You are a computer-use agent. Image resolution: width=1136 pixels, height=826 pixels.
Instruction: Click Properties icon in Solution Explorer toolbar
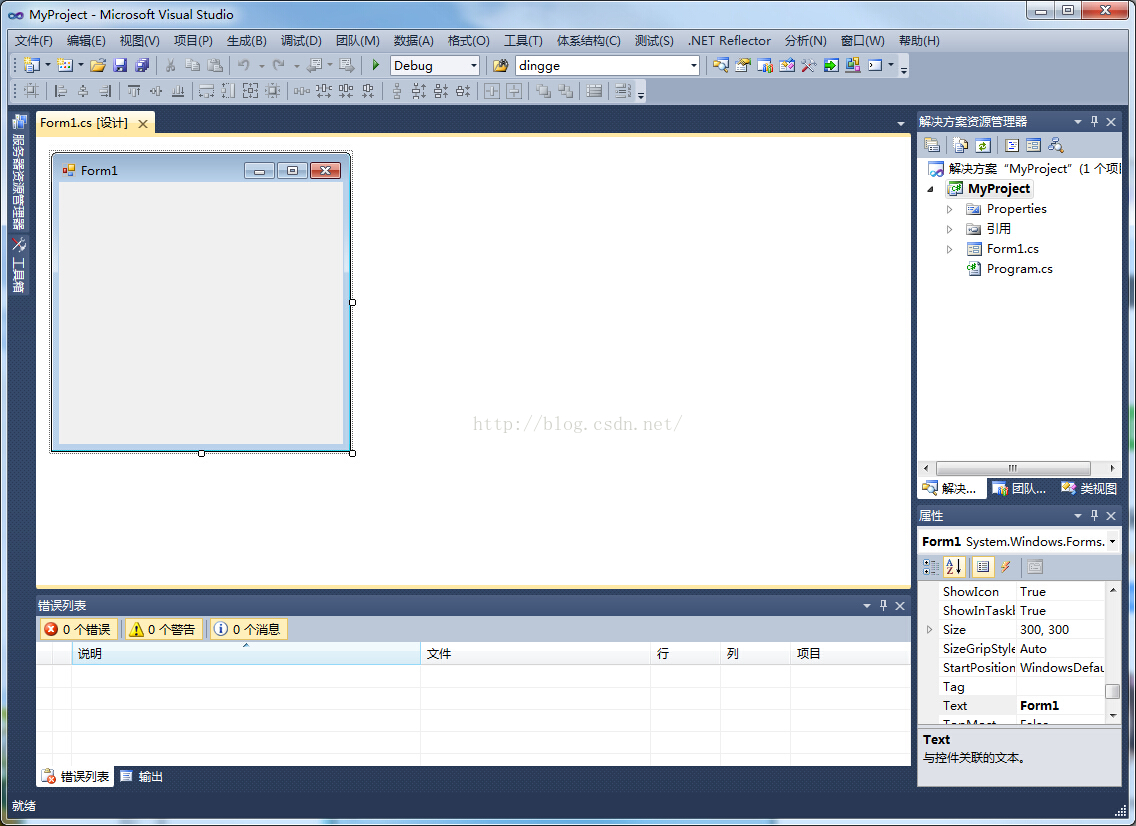pos(932,146)
